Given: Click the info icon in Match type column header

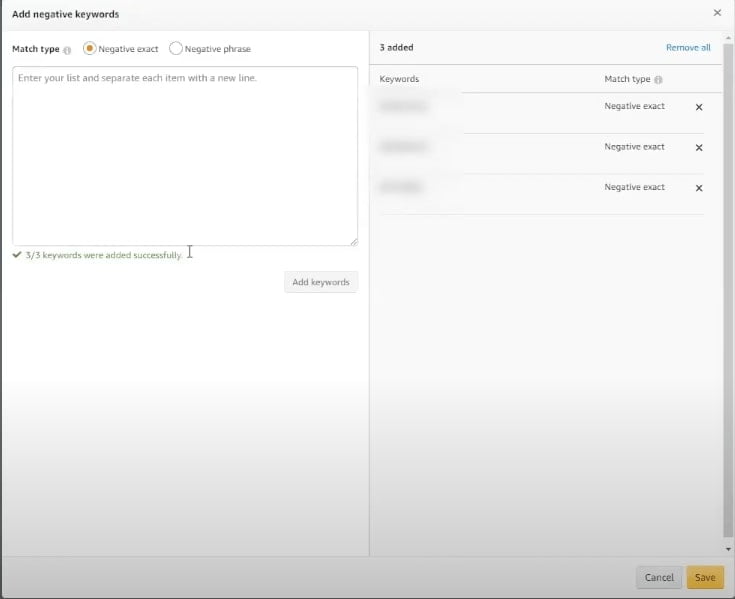Looking at the screenshot, I should pyautogui.click(x=658, y=80).
